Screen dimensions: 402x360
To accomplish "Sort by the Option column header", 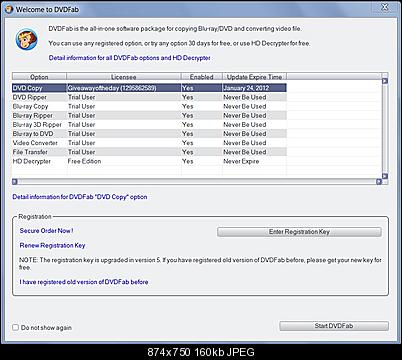I will point(39,77).
